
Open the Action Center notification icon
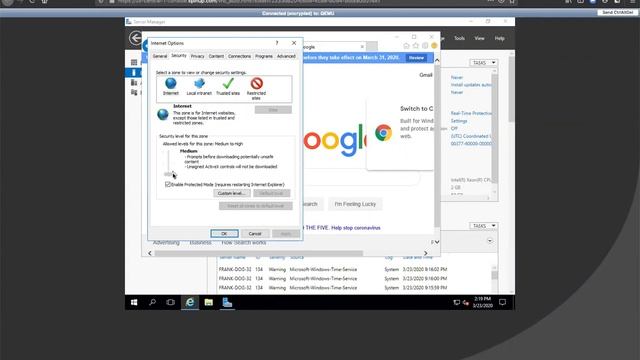(x=502, y=302)
